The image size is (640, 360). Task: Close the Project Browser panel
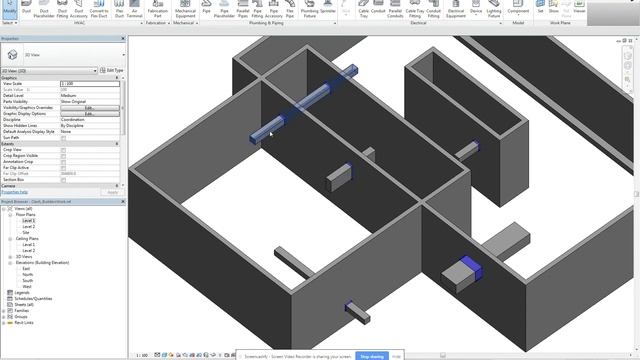click(123, 202)
